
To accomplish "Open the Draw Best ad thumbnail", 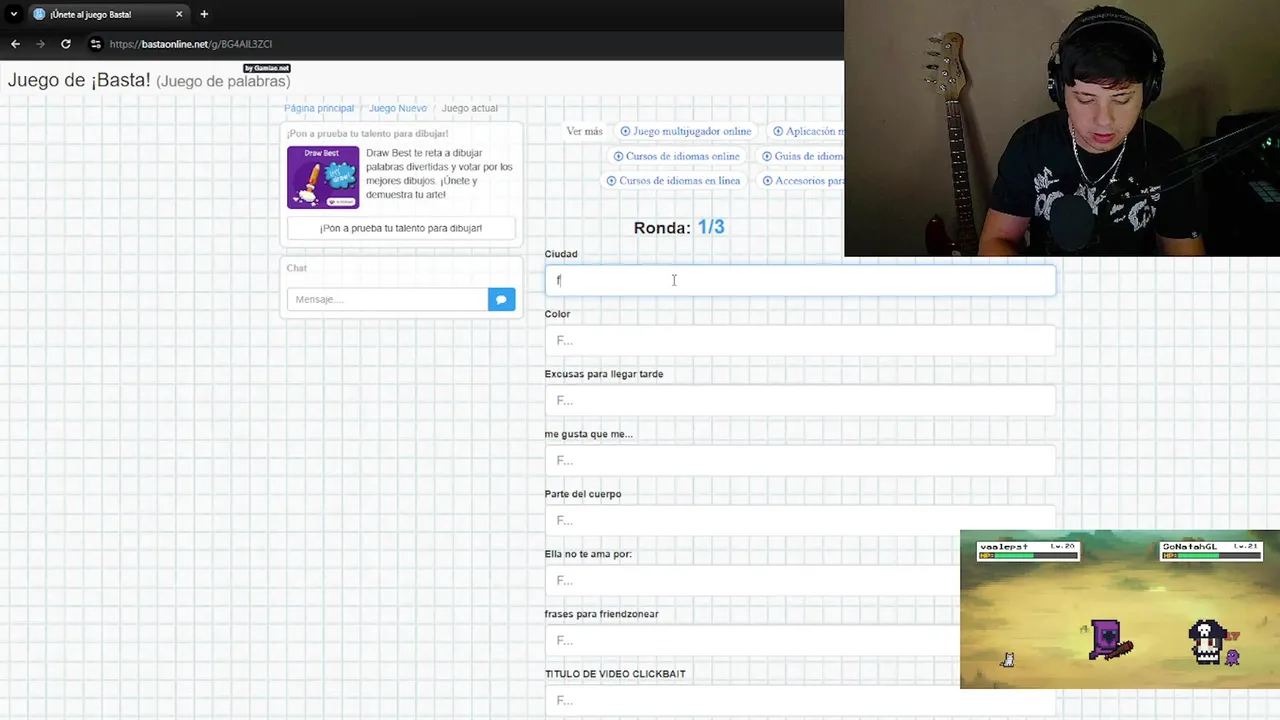I will click(323, 177).
